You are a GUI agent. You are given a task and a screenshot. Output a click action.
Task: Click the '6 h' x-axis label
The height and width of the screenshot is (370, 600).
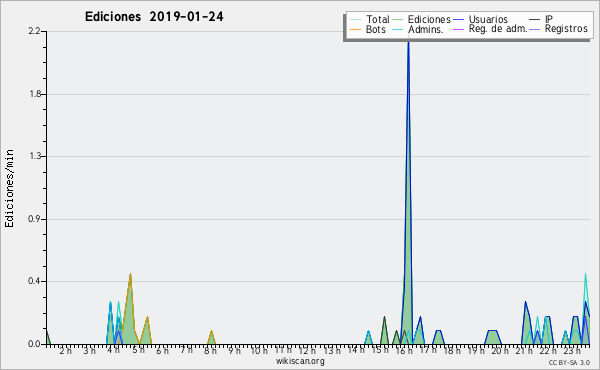(162, 351)
